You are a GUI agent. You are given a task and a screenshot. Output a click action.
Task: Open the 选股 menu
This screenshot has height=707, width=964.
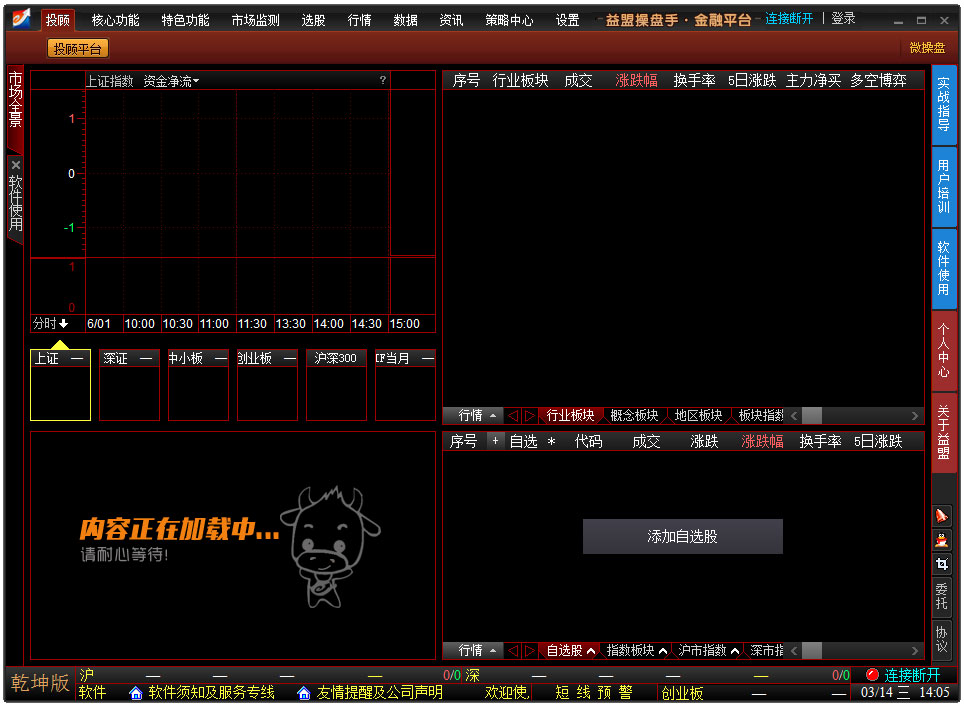313,20
